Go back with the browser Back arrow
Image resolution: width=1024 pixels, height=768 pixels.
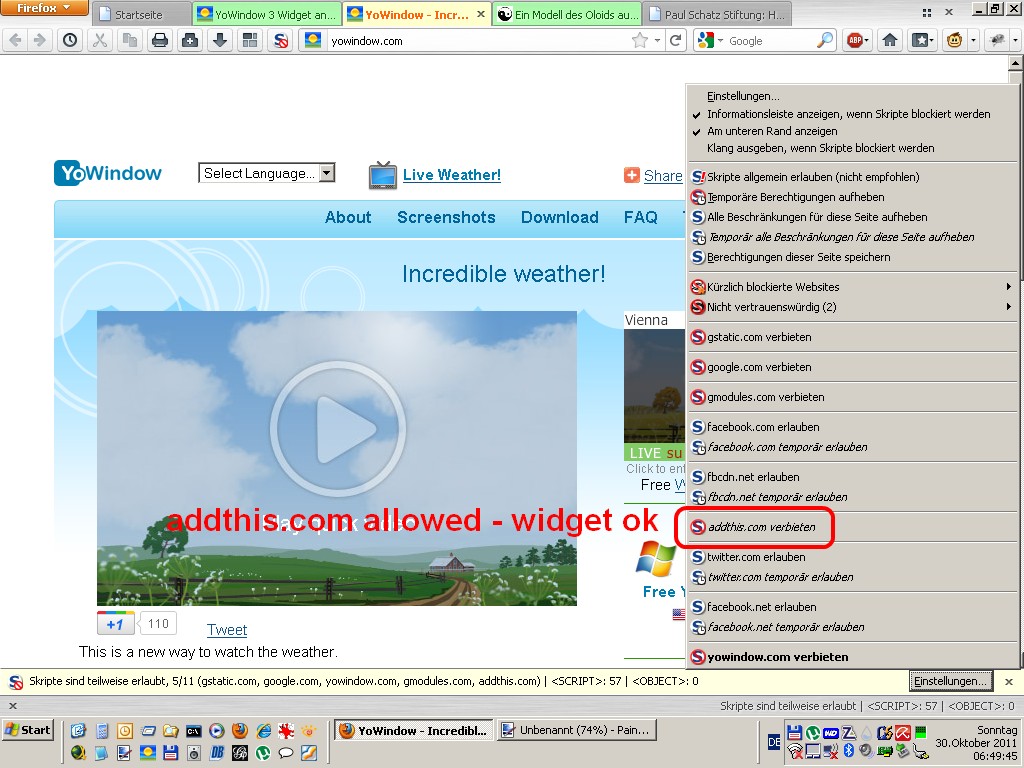coord(15,40)
